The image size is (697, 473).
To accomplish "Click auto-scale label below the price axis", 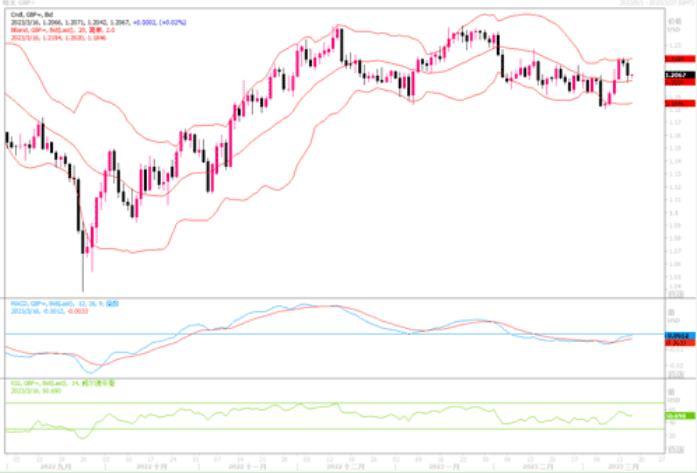I will click(x=676, y=294).
